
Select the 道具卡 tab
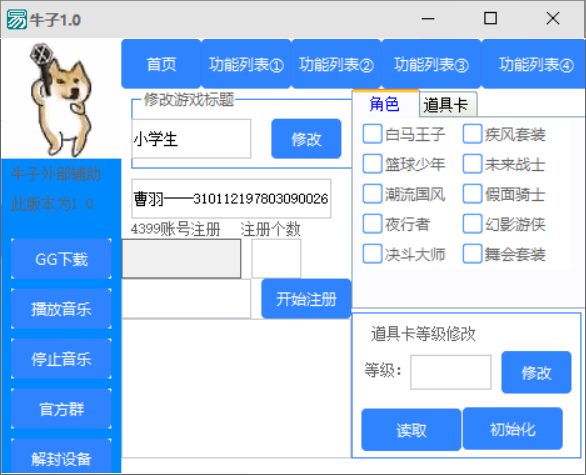tap(448, 104)
